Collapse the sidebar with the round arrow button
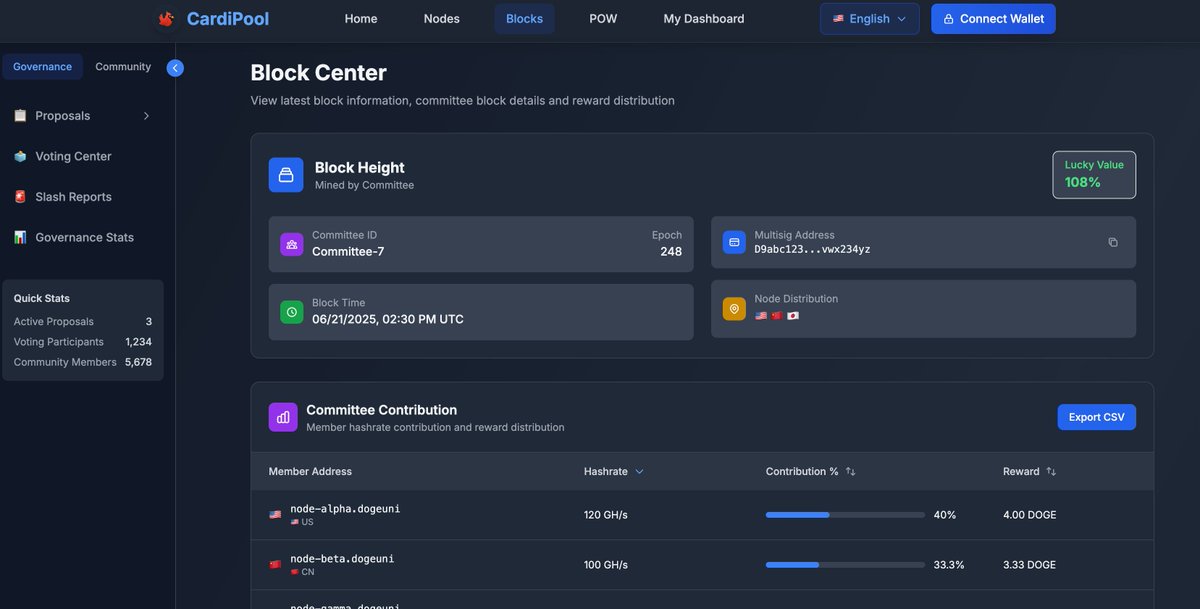This screenshot has height=609, width=1200. (x=175, y=68)
